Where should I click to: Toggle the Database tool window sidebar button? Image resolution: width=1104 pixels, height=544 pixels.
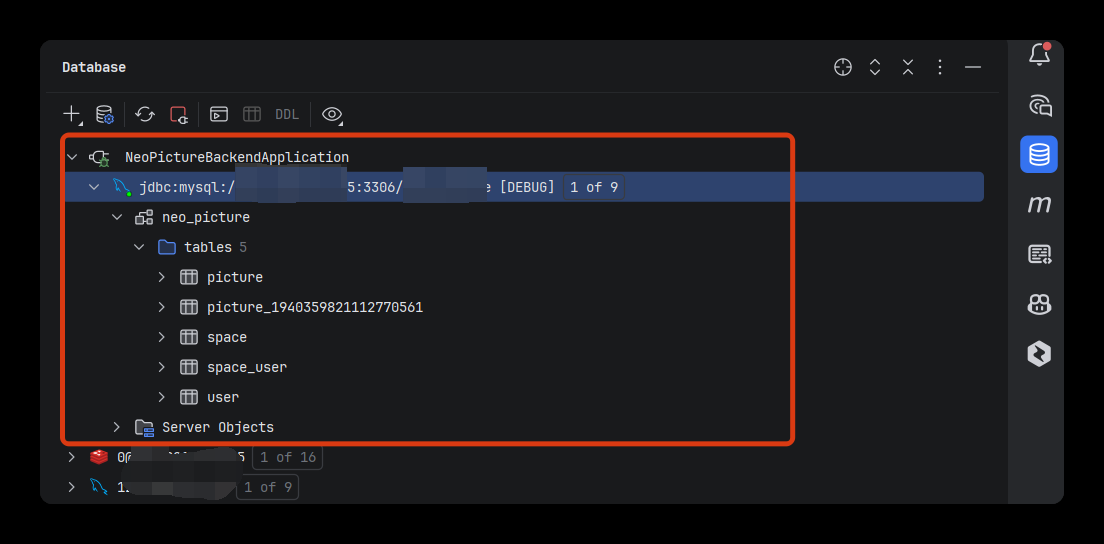1039,155
